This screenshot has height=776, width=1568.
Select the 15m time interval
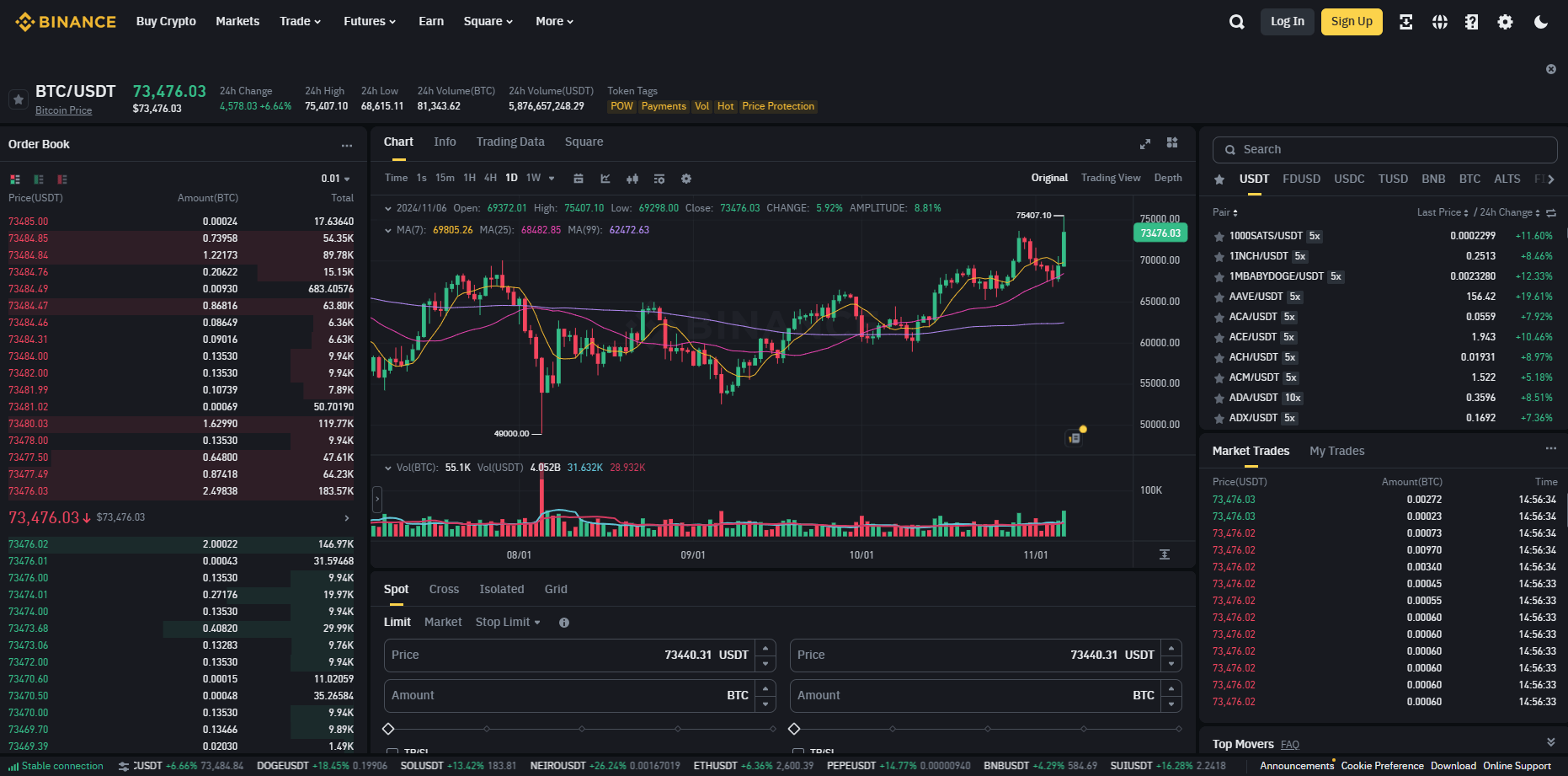tap(445, 178)
